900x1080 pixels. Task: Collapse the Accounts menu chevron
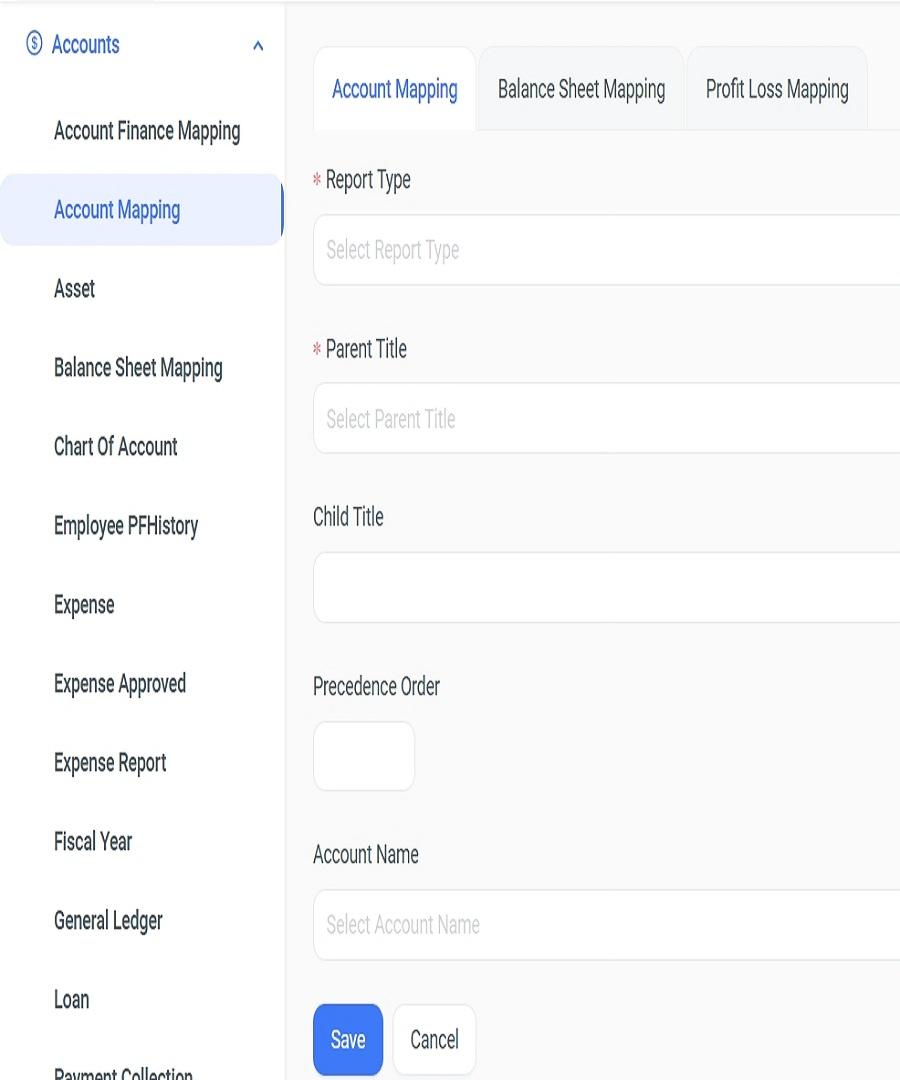[x=258, y=46]
